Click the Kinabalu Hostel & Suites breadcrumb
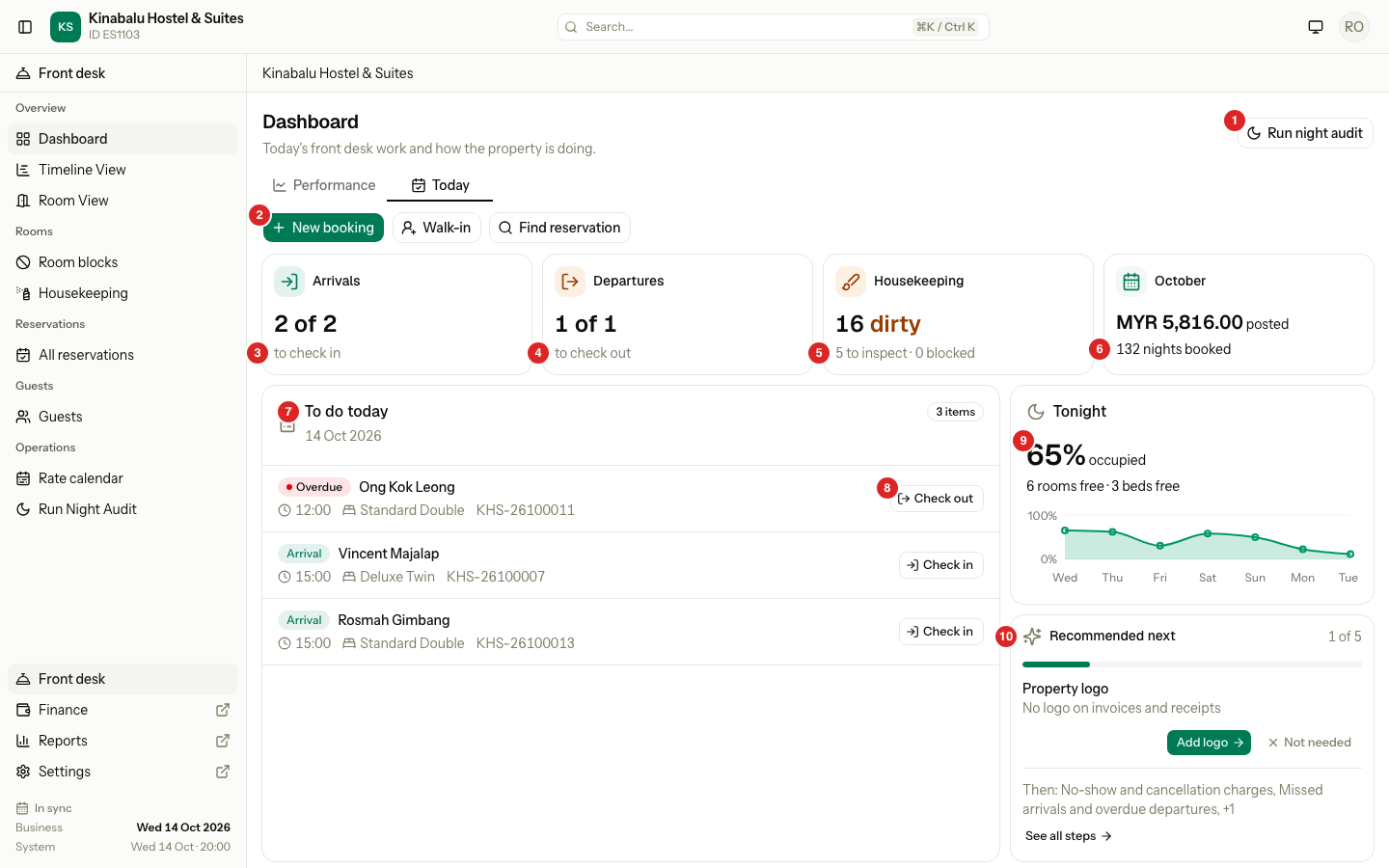This screenshot has height=868, width=1389. pyautogui.click(x=338, y=73)
